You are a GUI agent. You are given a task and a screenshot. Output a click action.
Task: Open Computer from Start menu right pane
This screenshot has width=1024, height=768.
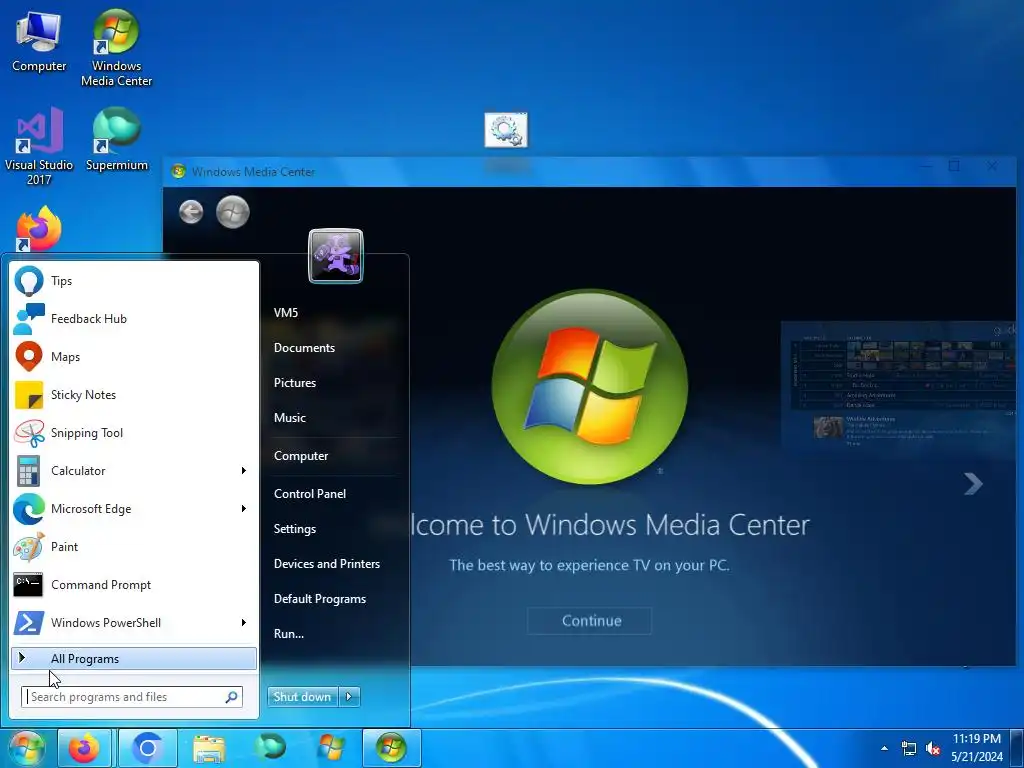pos(301,456)
